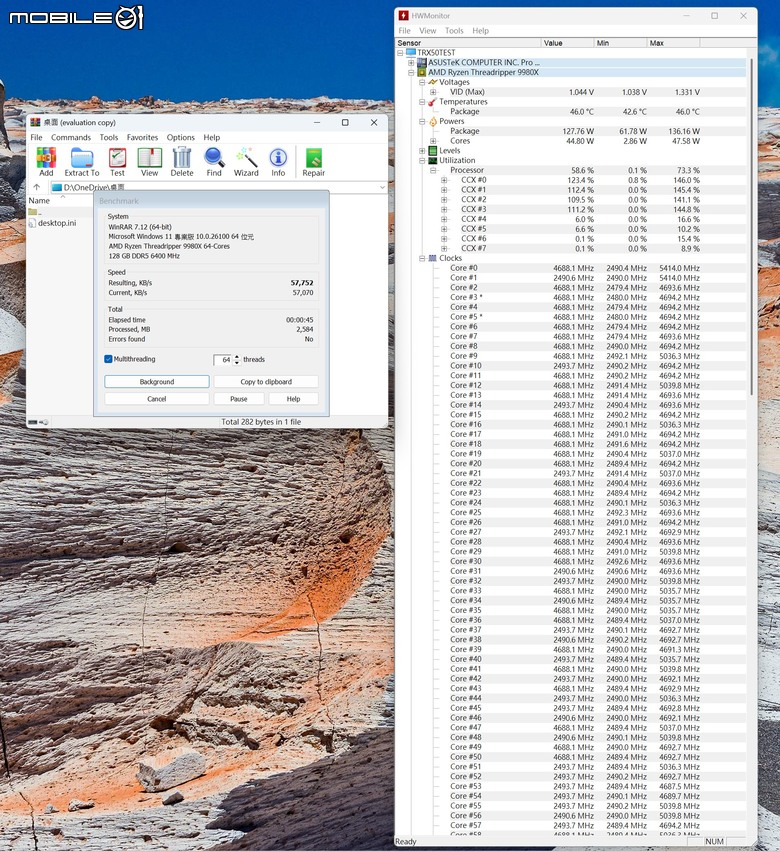Click the threads count input field
The image size is (780, 852).
223,360
